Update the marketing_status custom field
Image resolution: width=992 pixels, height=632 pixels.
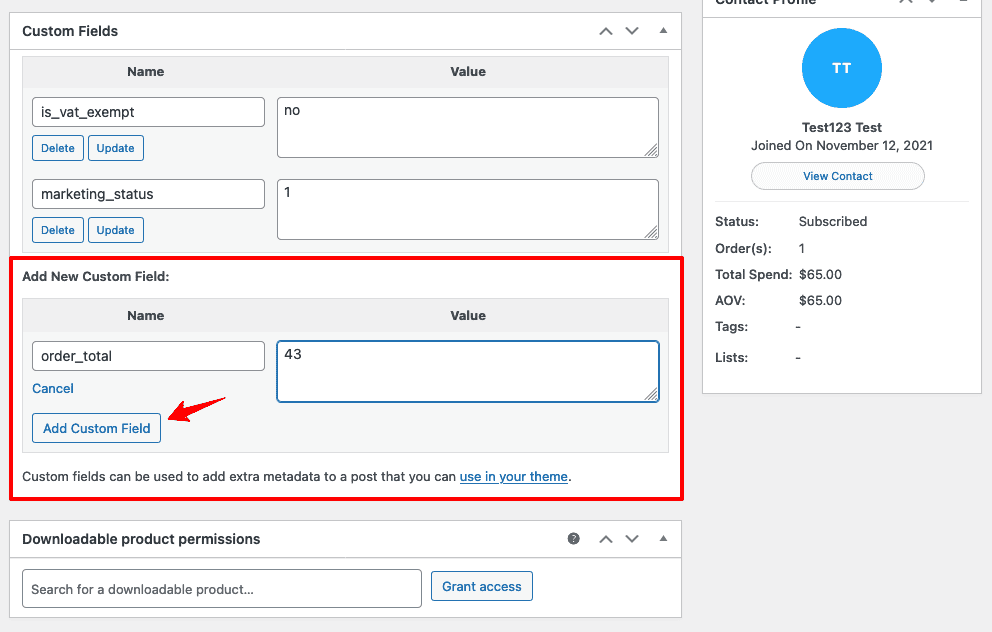tap(116, 230)
